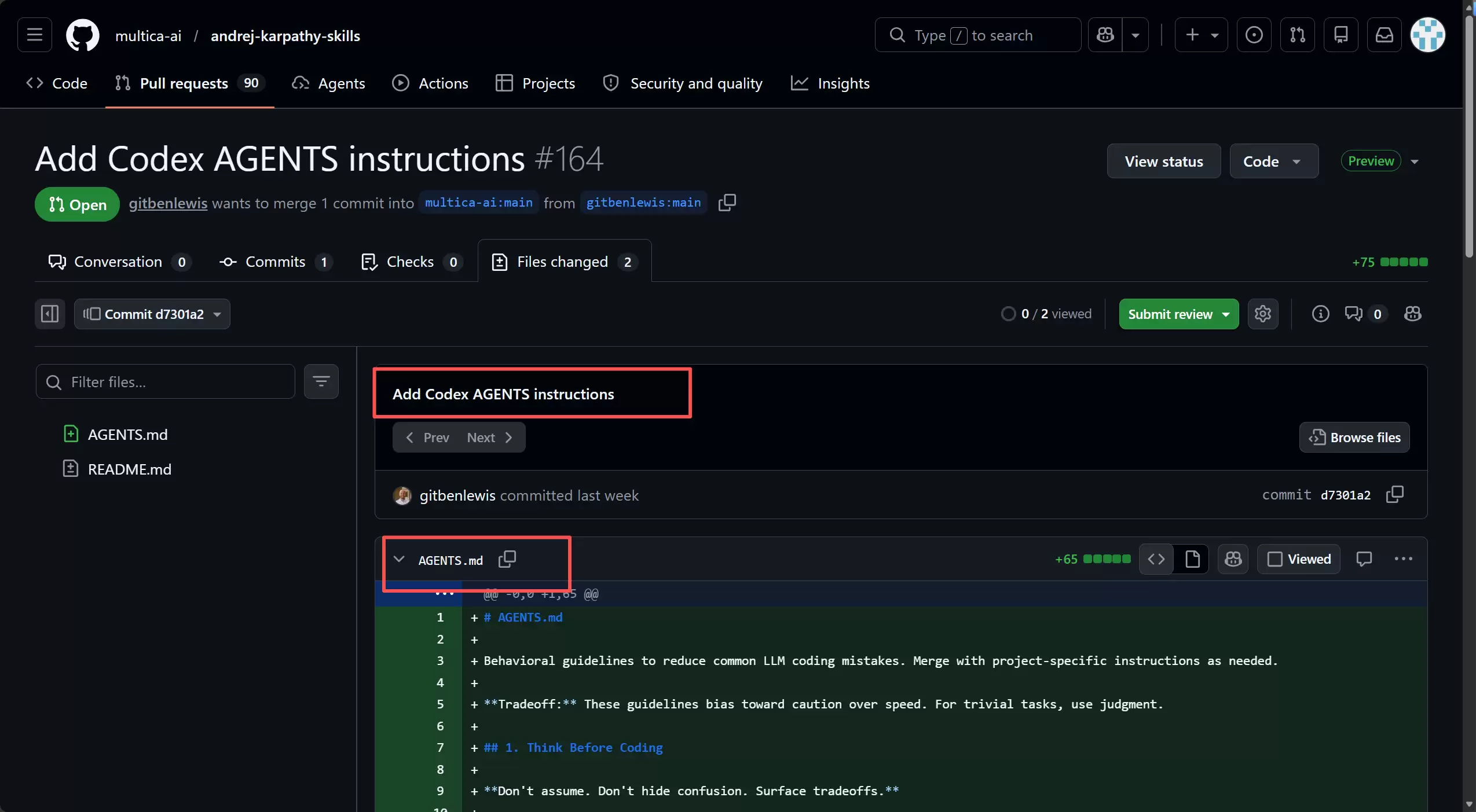
Task: Select the Files changed tab
Action: (565, 262)
